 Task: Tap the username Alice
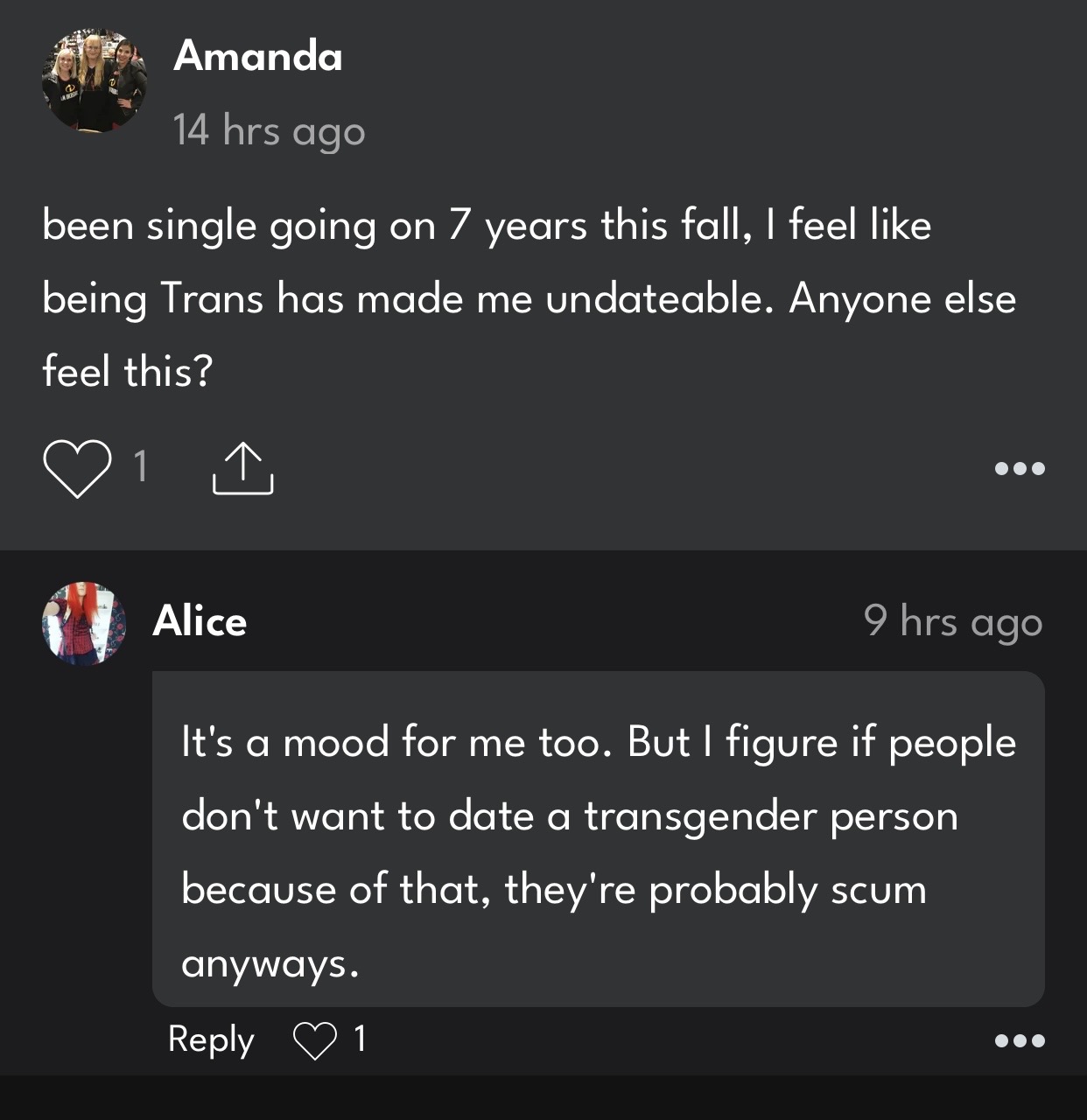(200, 621)
